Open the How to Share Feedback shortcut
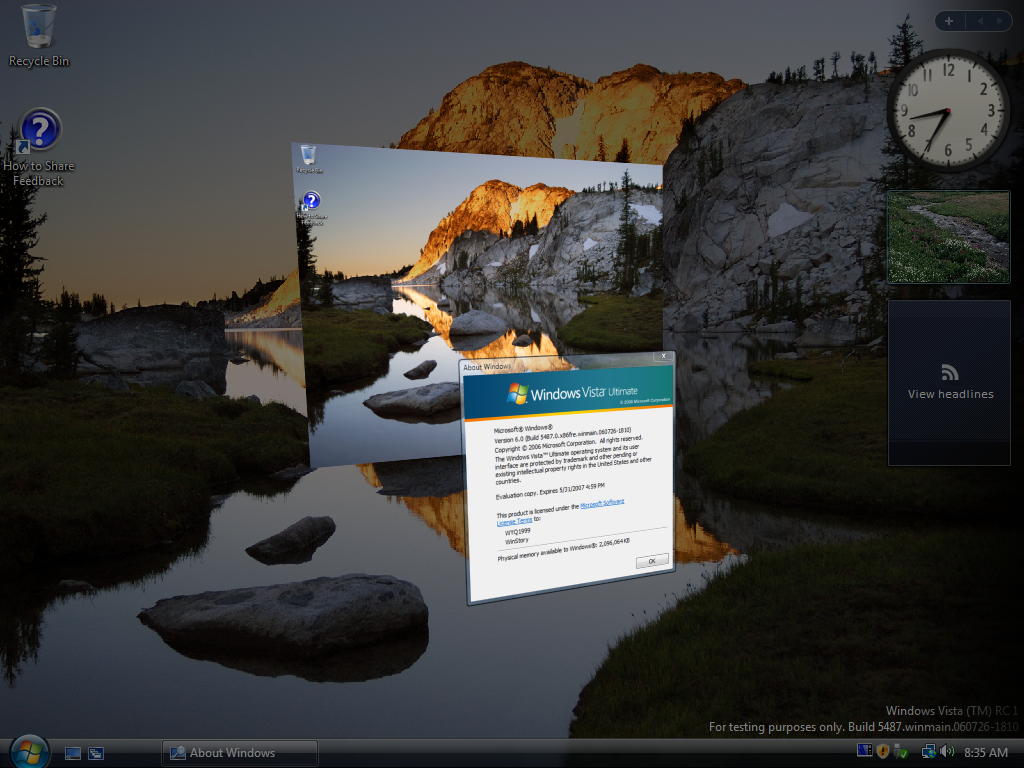Viewport: 1024px width, 768px height. [39, 148]
